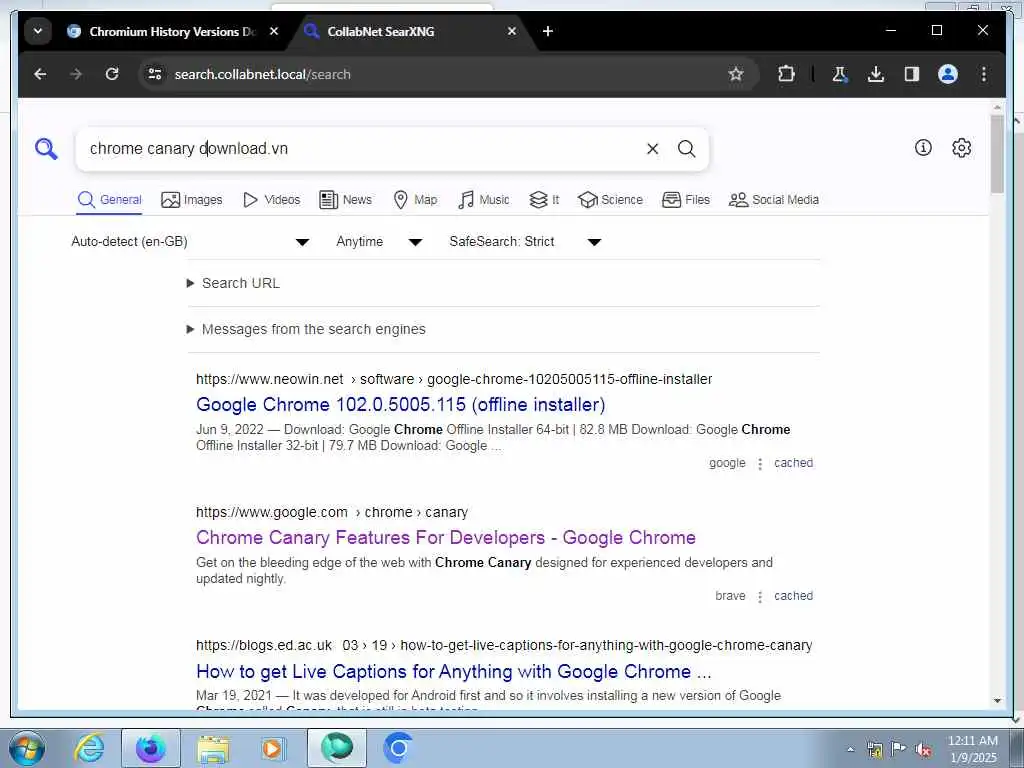
Task: Open the Windows Start menu
Action: click(27, 748)
